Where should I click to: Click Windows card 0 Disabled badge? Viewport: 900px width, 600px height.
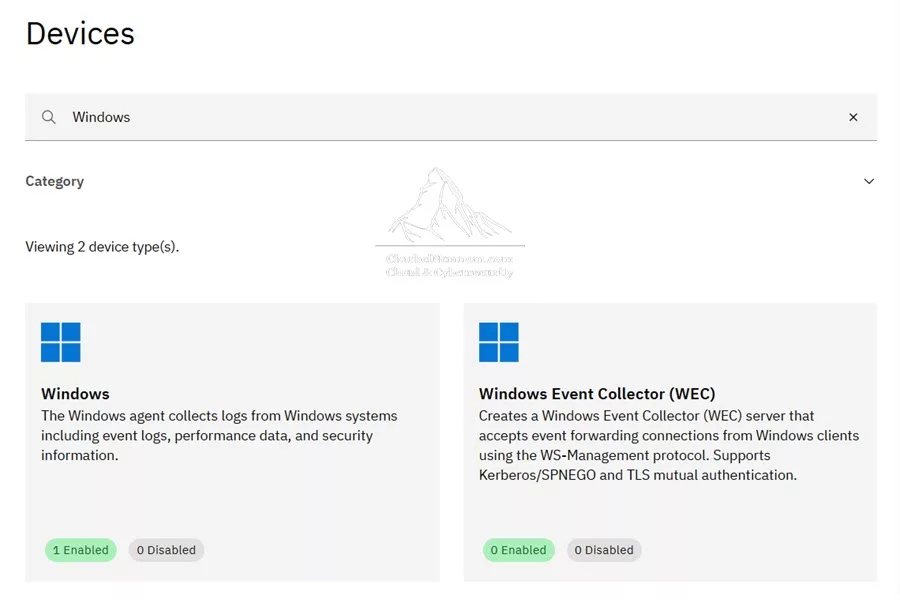[166, 550]
